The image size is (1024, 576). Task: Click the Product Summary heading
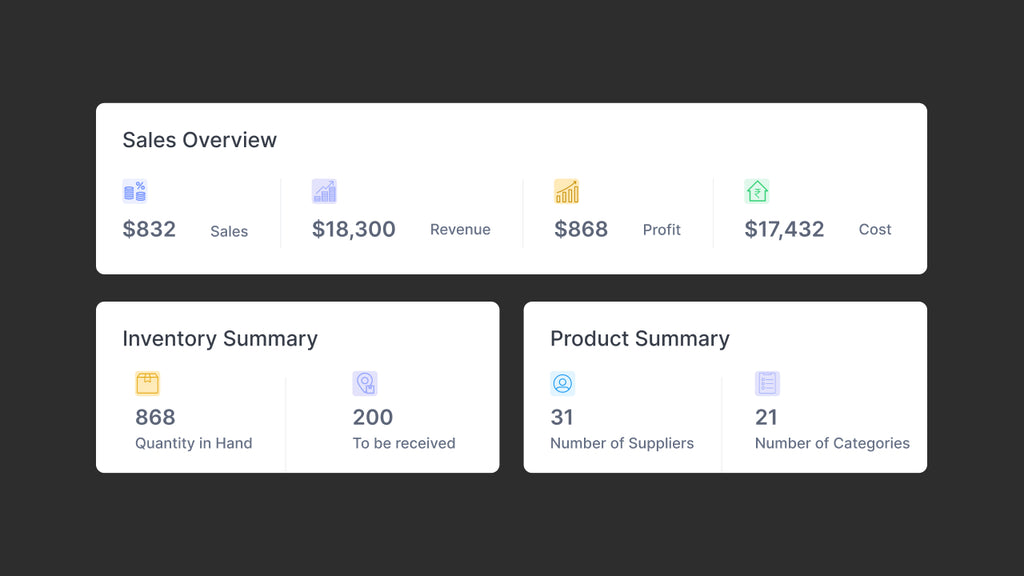pyautogui.click(x=640, y=339)
